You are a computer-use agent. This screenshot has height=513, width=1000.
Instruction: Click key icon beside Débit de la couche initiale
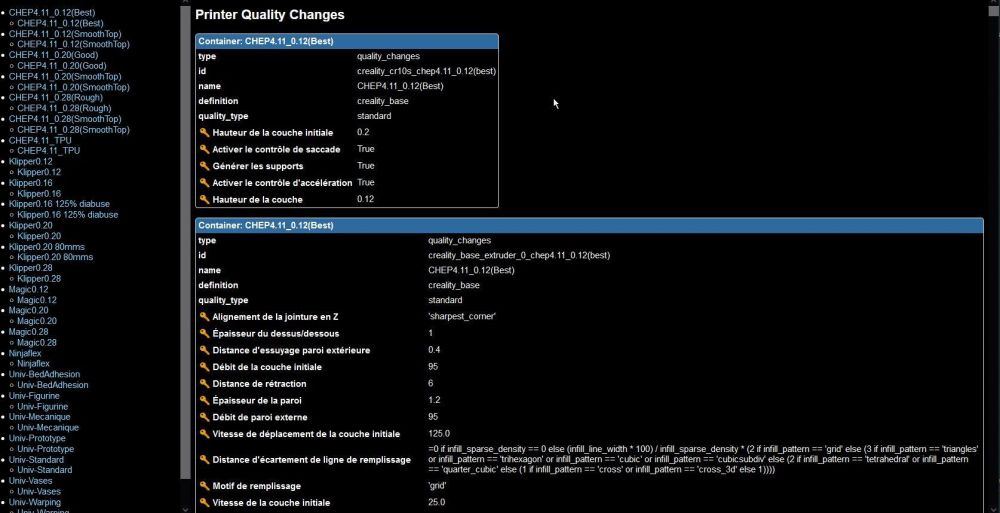pyautogui.click(x=204, y=367)
